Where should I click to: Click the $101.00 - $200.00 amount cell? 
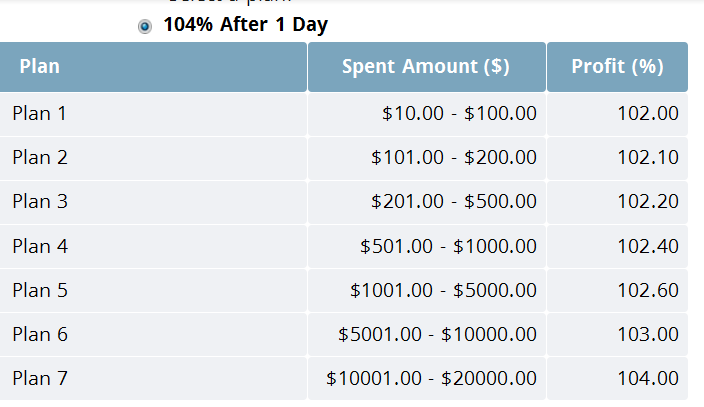point(454,157)
